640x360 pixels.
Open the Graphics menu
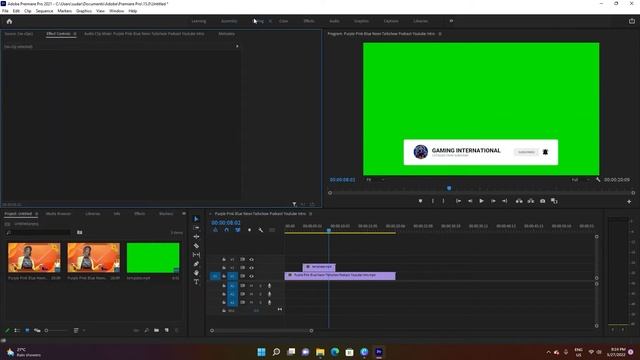(x=84, y=11)
